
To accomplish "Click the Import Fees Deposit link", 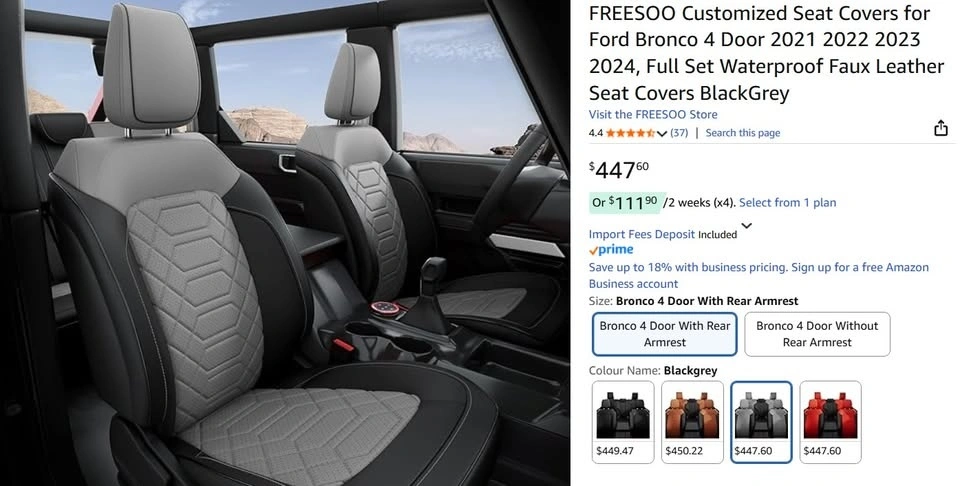I will click(642, 234).
